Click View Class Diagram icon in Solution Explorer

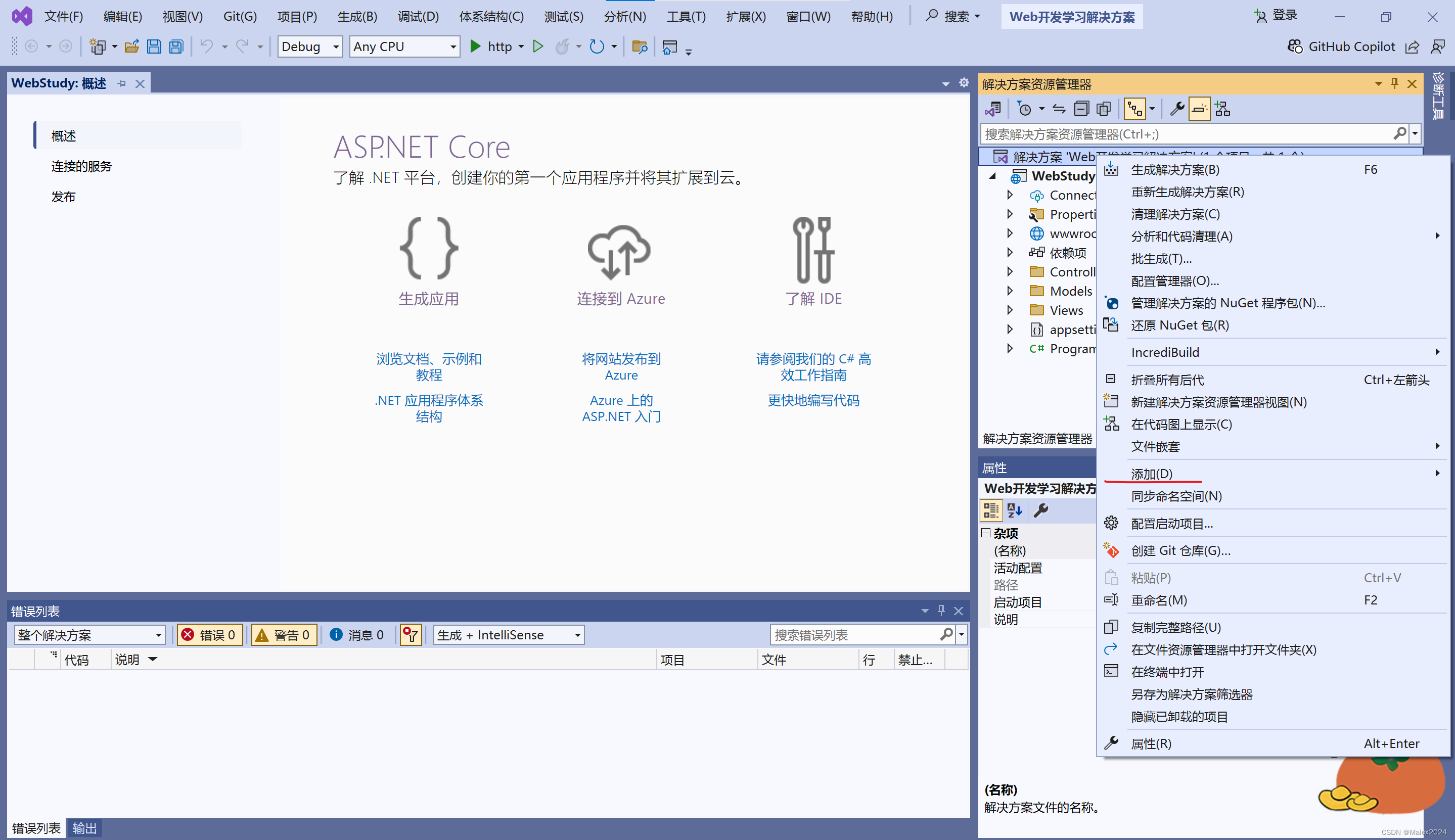(x=1222, y=109)
